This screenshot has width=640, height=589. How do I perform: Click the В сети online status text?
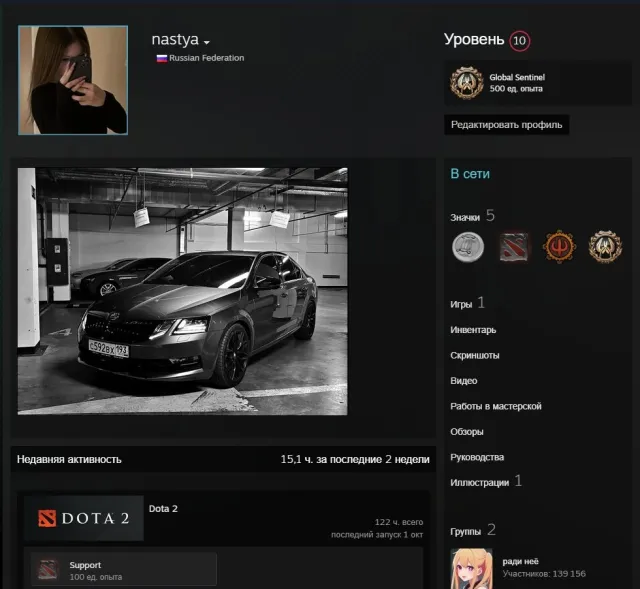(470, 174)
